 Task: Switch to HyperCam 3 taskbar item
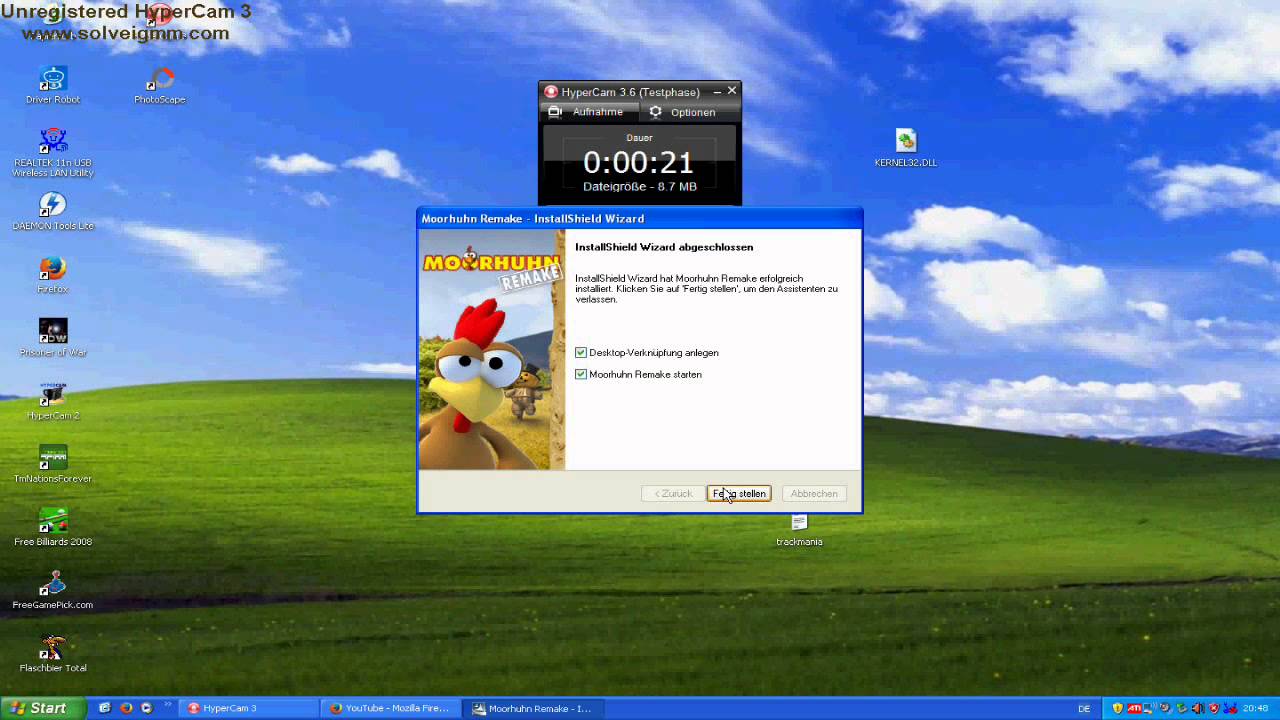coord(250,708)
